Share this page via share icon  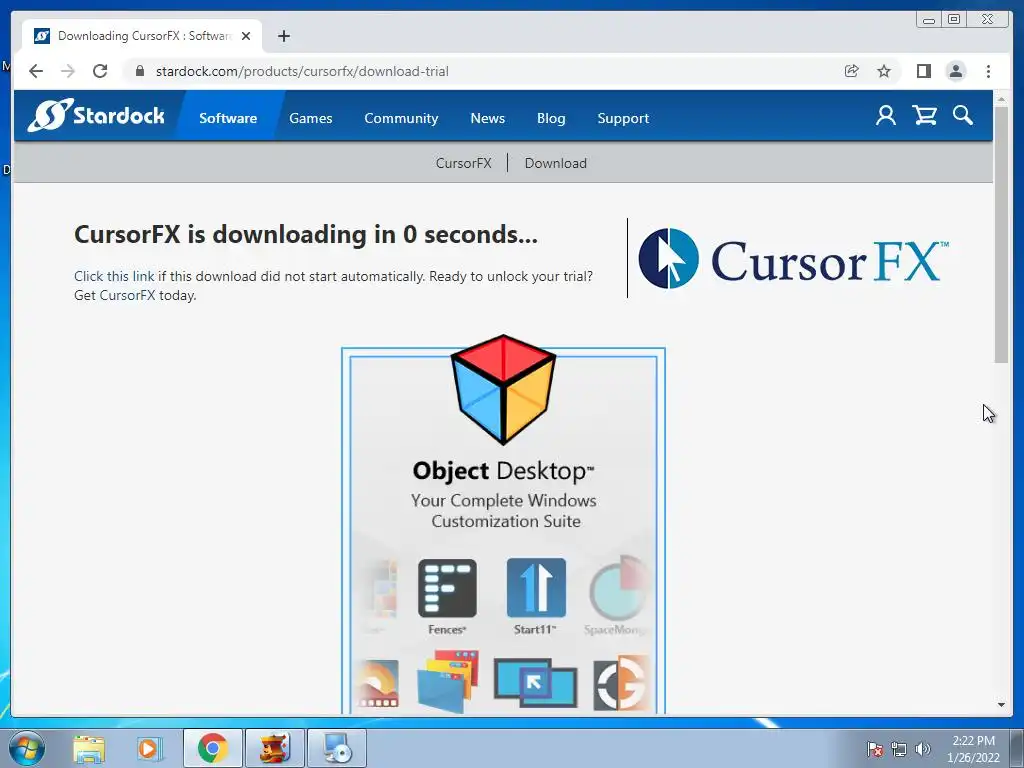click(851, 71)
